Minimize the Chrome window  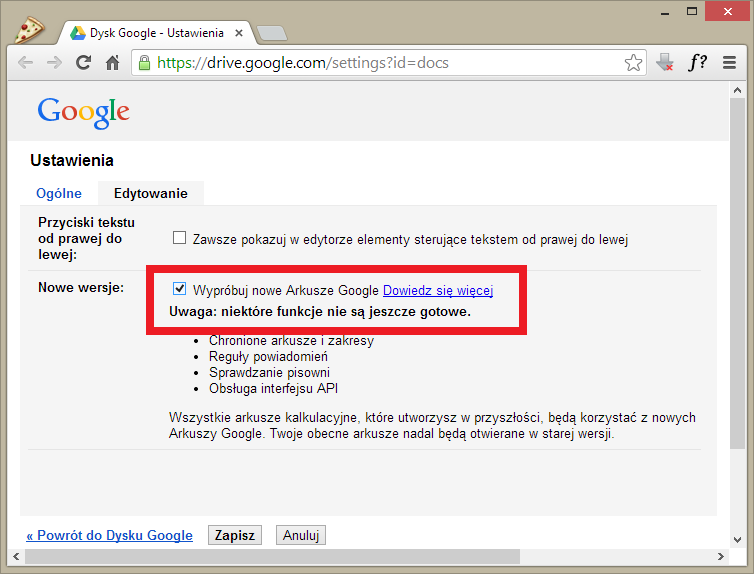click(x=665, y=12)
